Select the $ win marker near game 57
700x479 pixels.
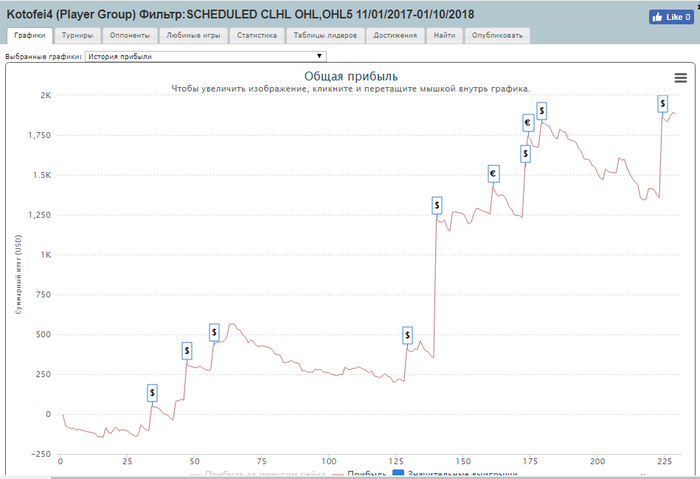(214, 332)
